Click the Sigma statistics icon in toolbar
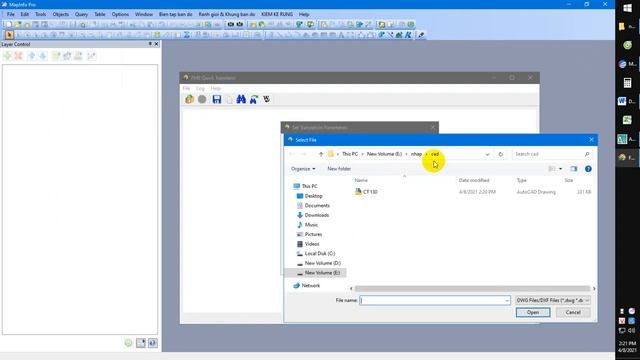 click(187, 35)
